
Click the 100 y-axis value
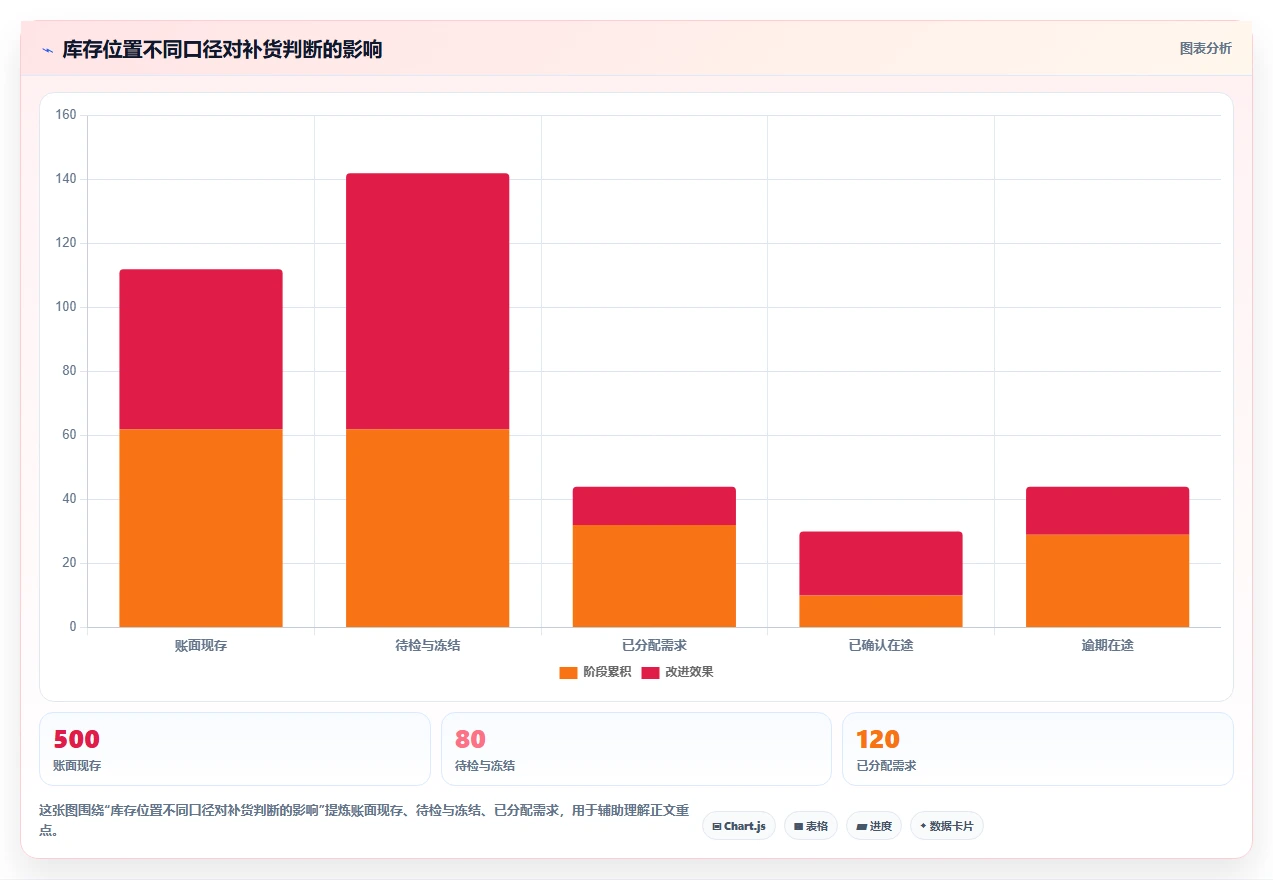point(66,307)
